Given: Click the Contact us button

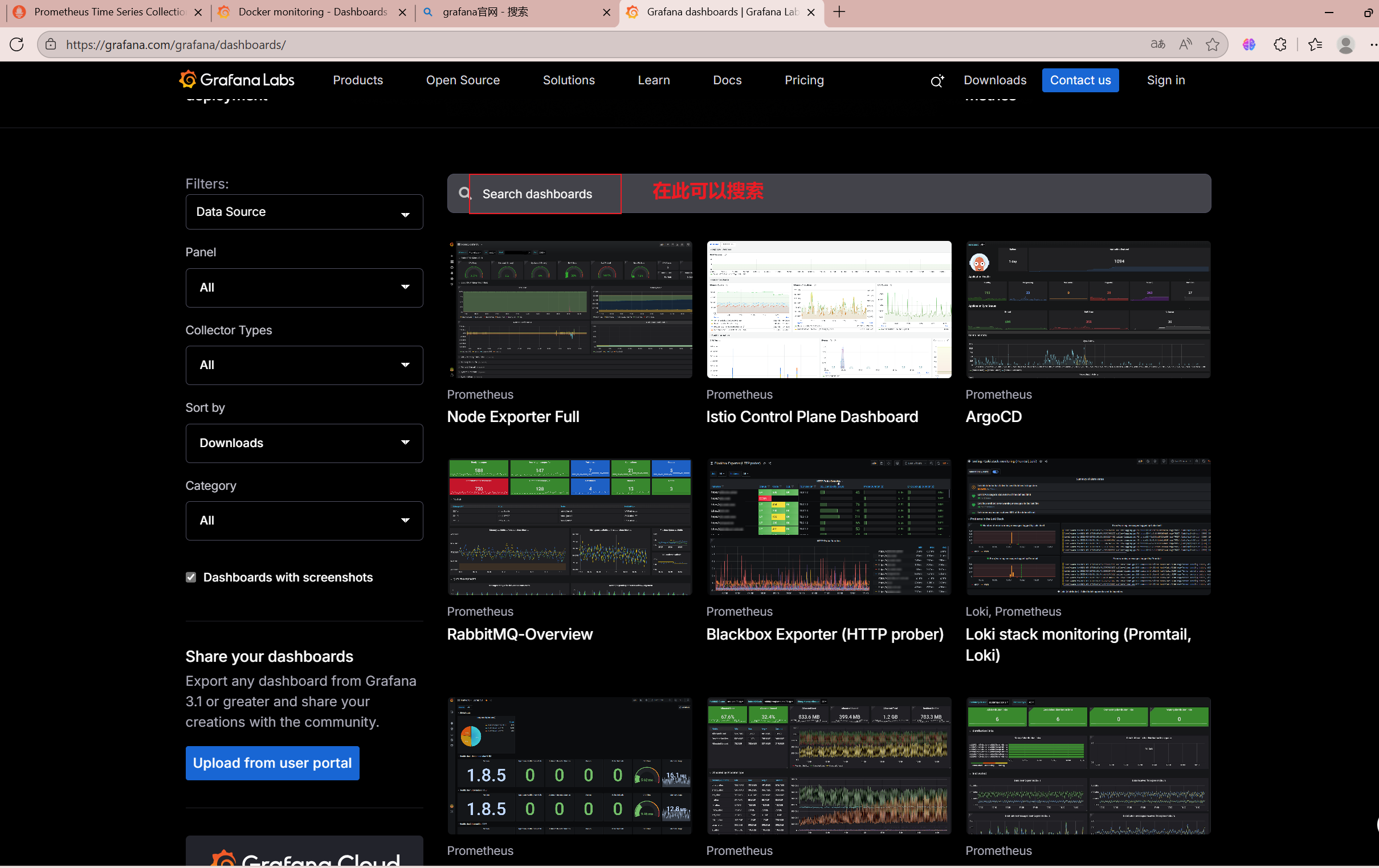Looking at the screenshot, I should pyautogui.click(x=1080, y=80).
